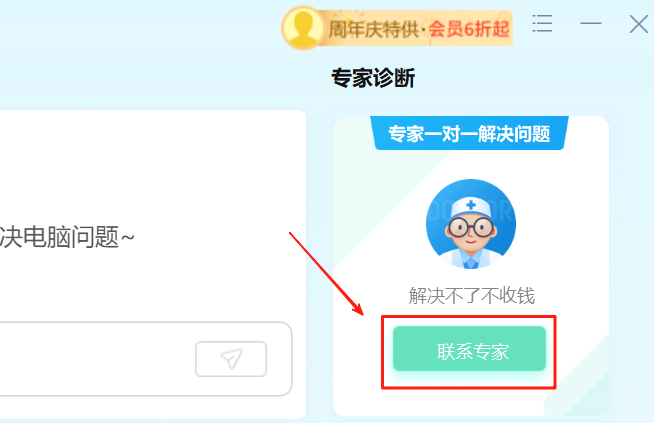Click the yellow user avatar icon

tap(303, 28)
